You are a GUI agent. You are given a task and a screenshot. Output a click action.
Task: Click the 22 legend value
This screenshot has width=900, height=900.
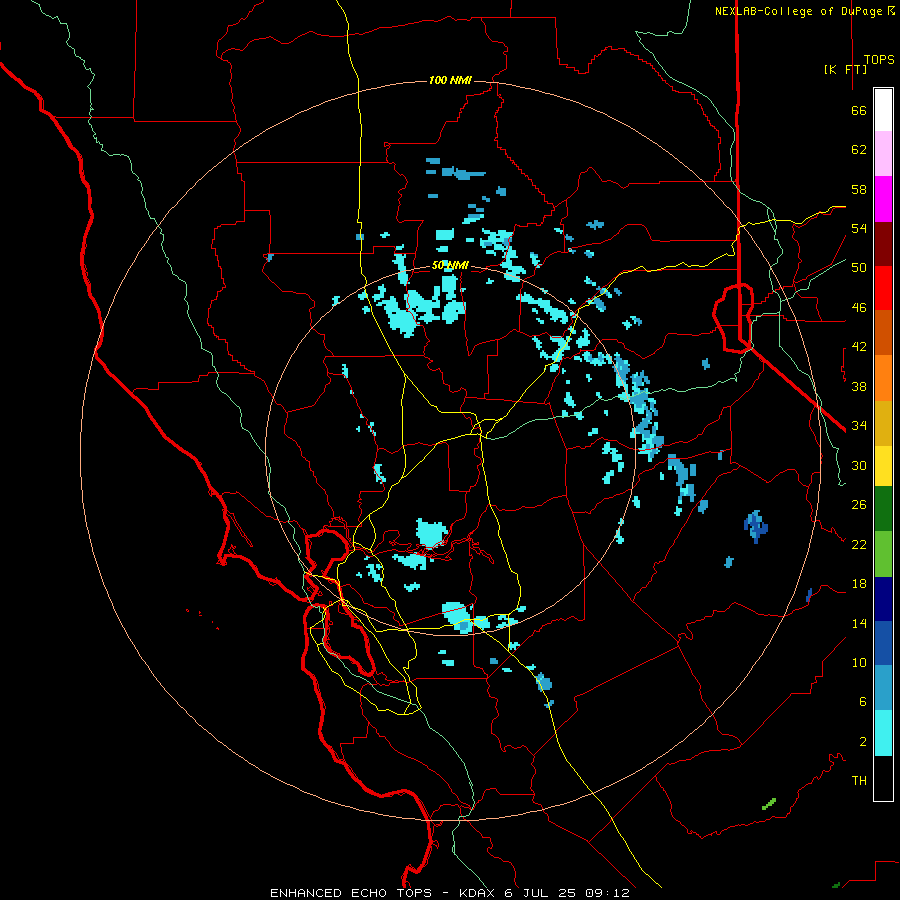click(859, 544)
